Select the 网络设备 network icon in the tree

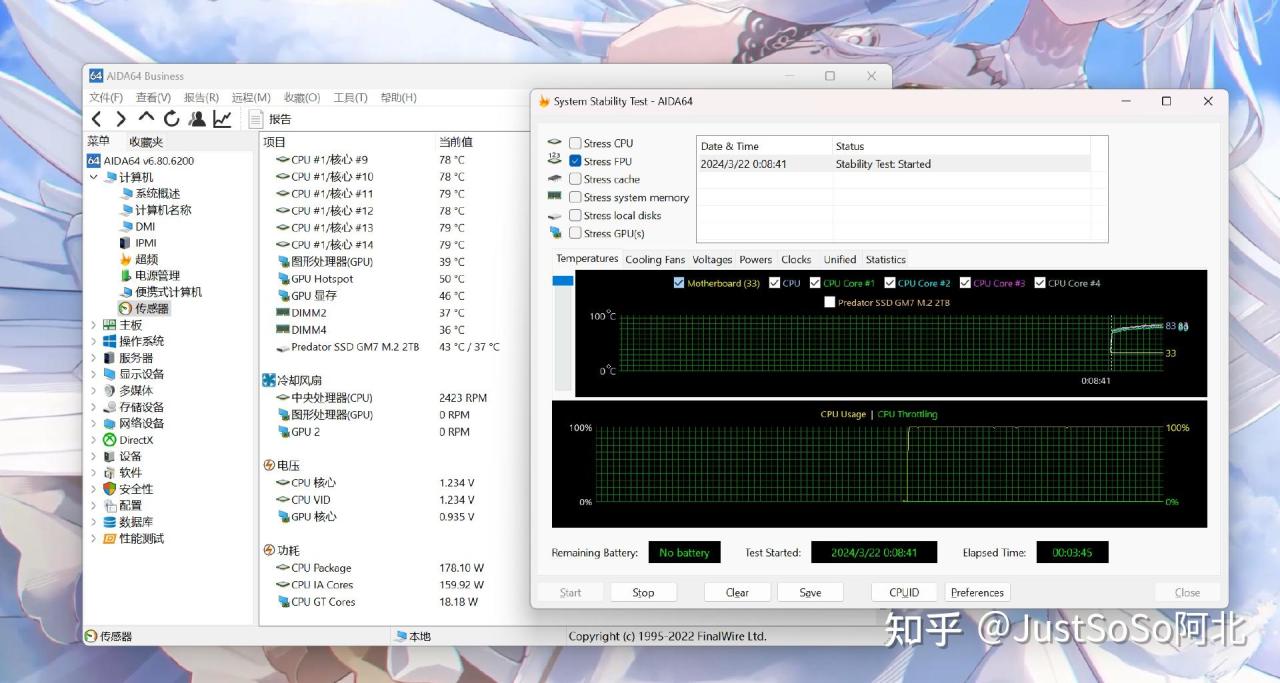click(x=110, y=423)
